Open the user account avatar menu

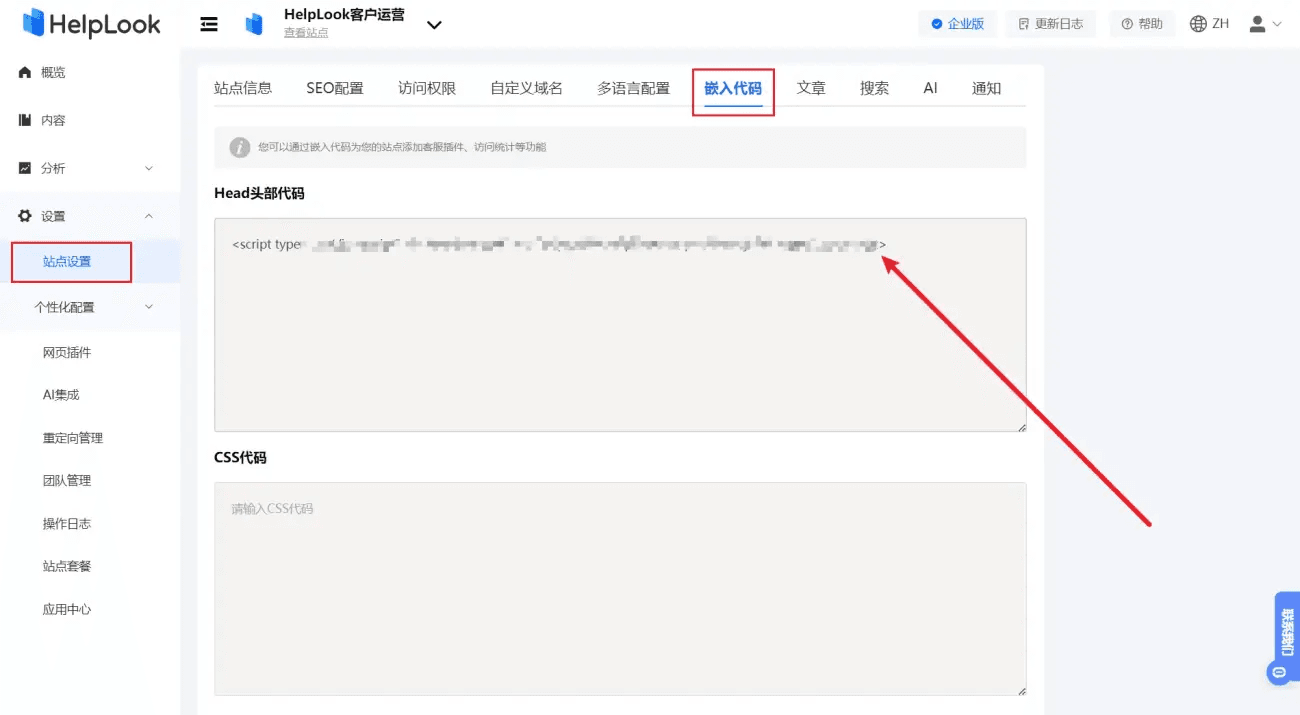tap(1265, 24)
